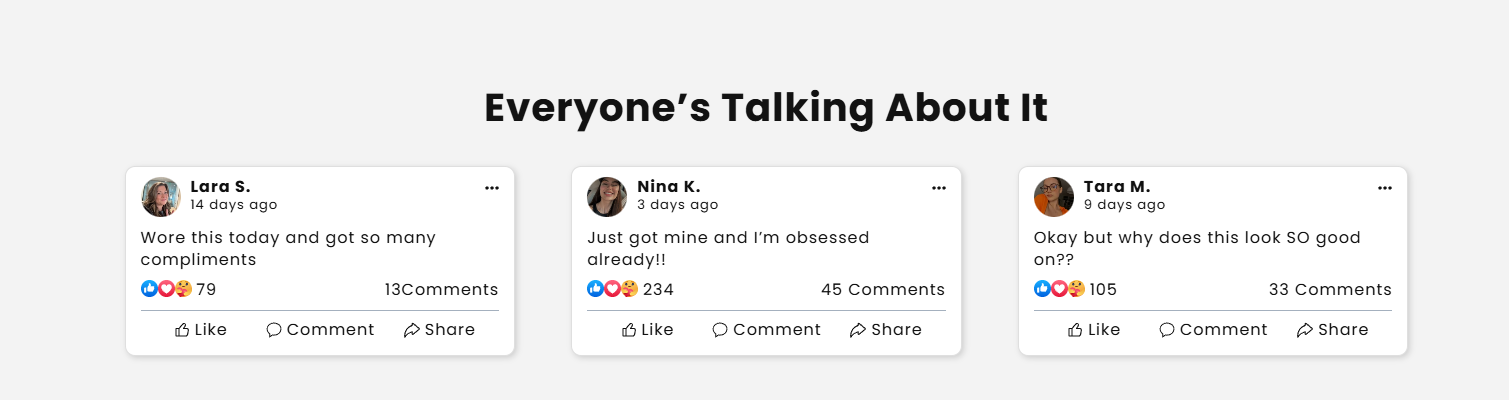This screenshot has height=400, width=1509.
Task: Share Tara M. post via arrow icon
Action: click(x=1304, y=330)
